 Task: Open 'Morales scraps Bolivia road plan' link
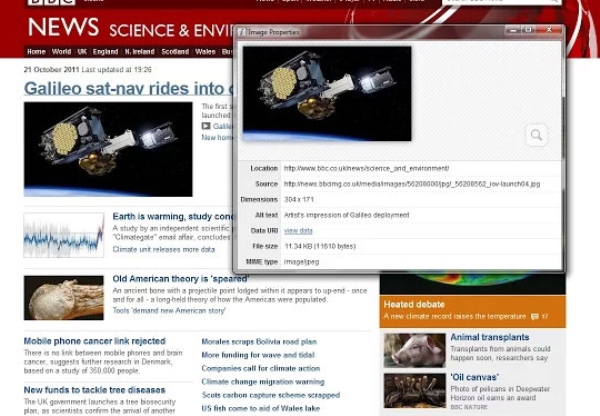[259, 341]
